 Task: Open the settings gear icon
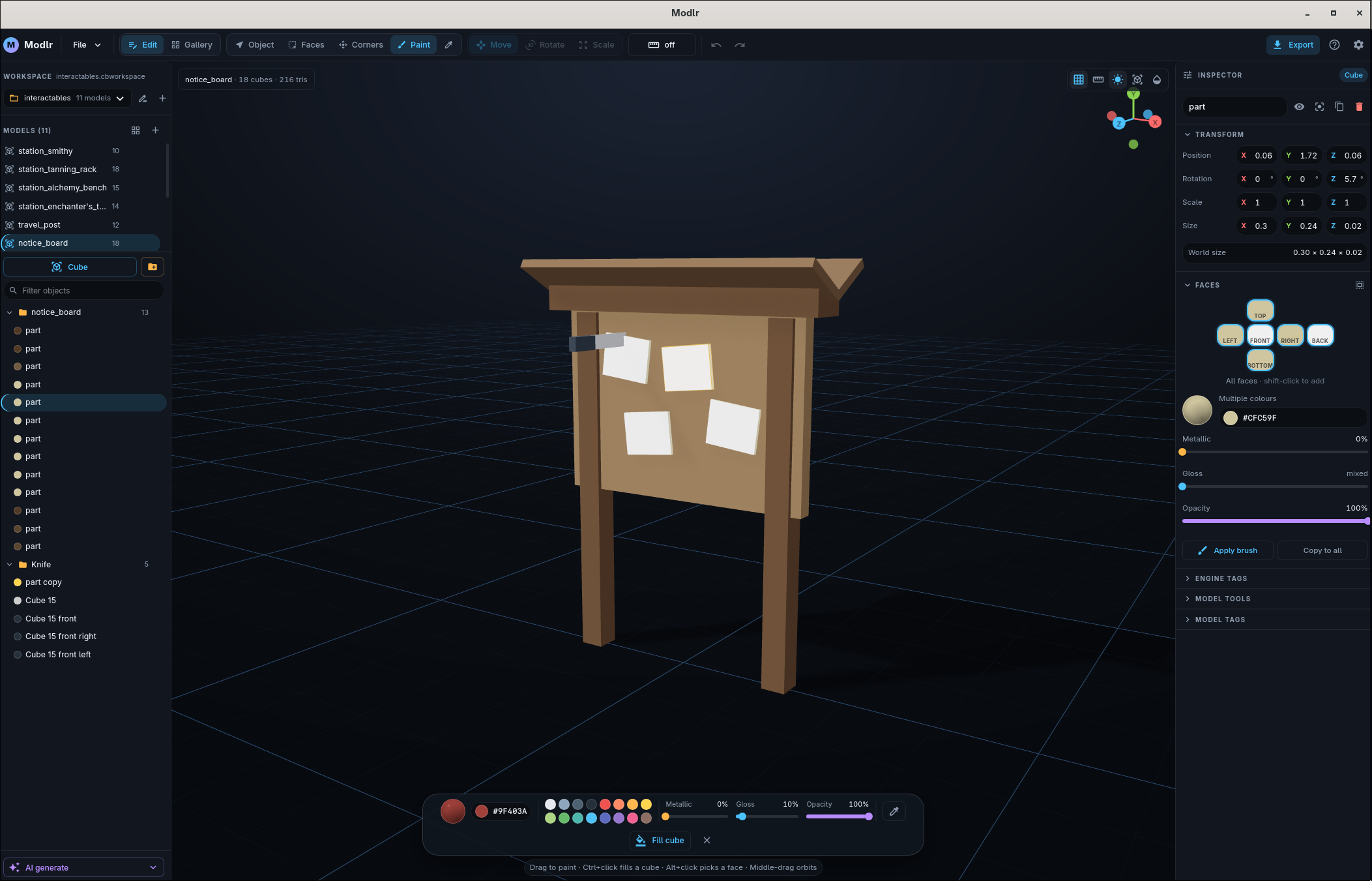point(1358,45)
